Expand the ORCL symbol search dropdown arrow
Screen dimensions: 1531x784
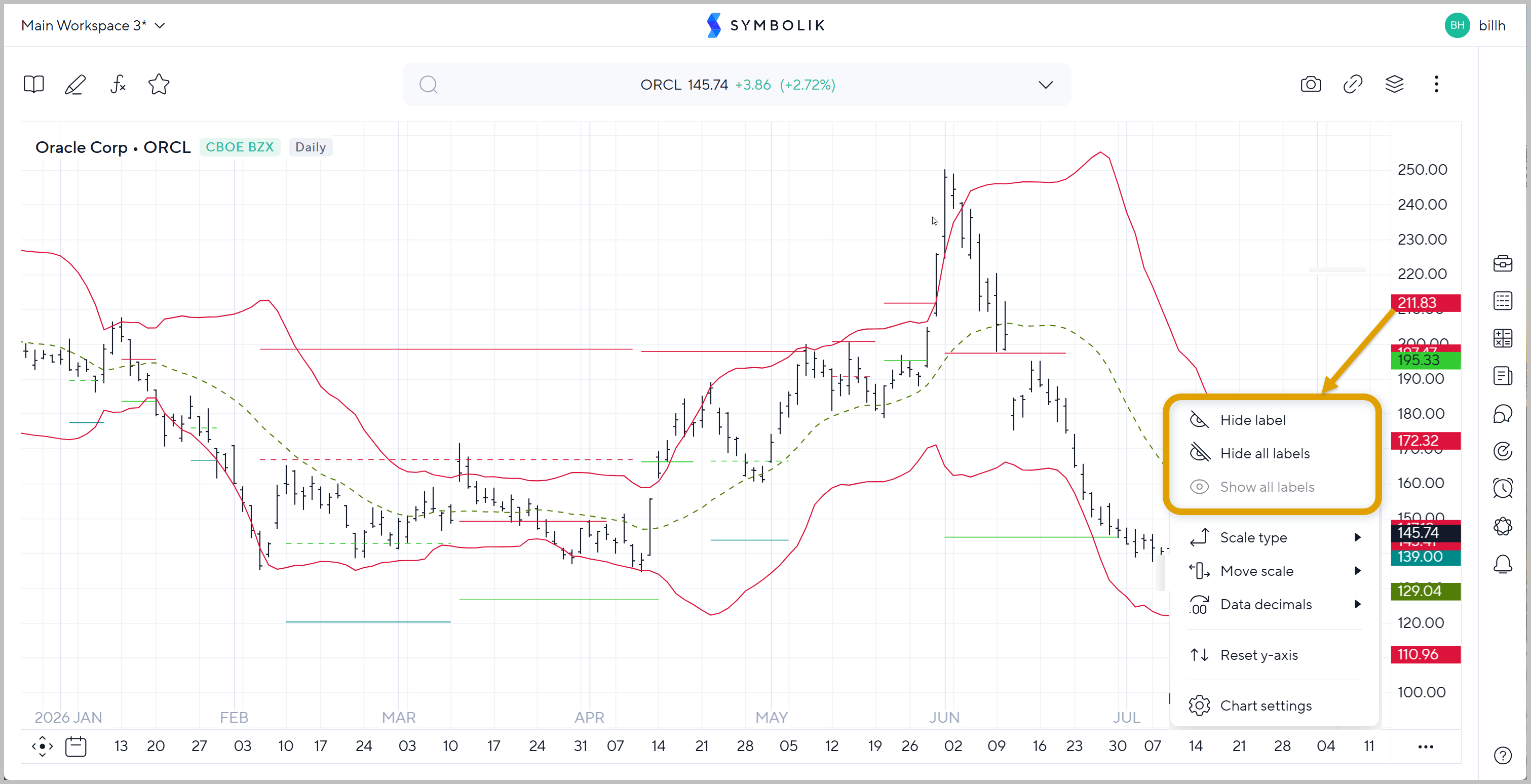1046,85
